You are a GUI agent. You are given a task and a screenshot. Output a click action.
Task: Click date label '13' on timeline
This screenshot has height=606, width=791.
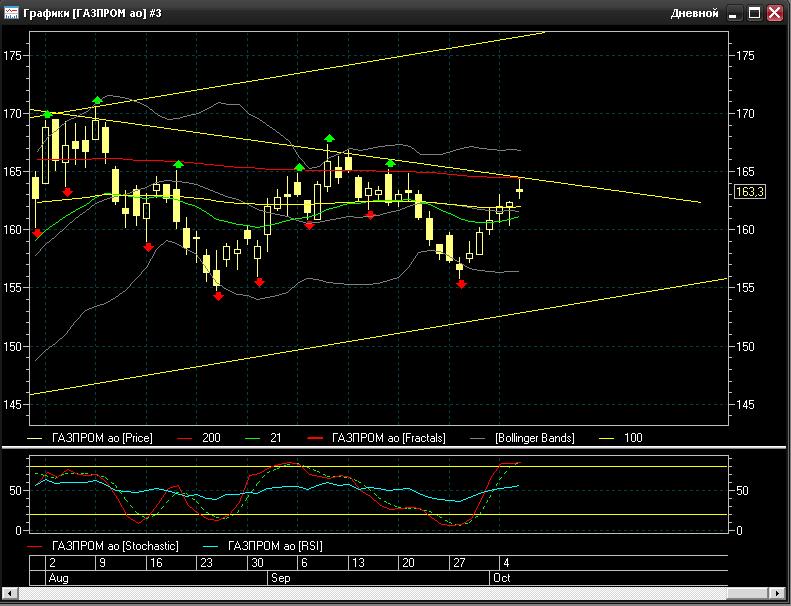click(358, 563)
